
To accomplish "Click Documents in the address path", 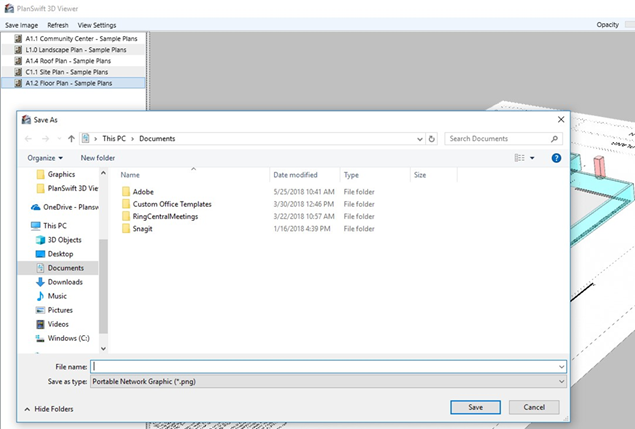I will 157,139.
